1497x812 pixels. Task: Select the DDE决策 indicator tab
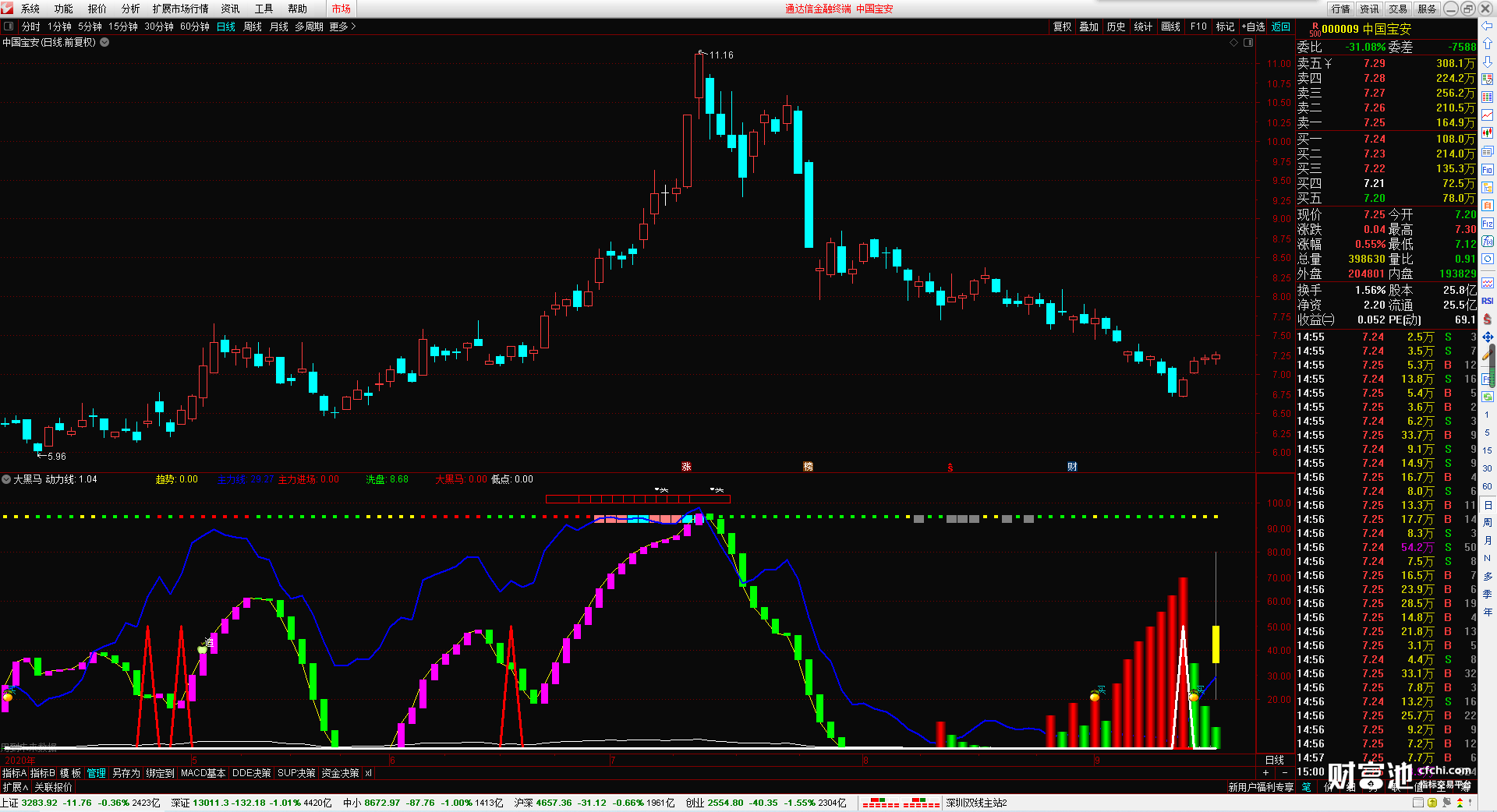pos(252,773)
